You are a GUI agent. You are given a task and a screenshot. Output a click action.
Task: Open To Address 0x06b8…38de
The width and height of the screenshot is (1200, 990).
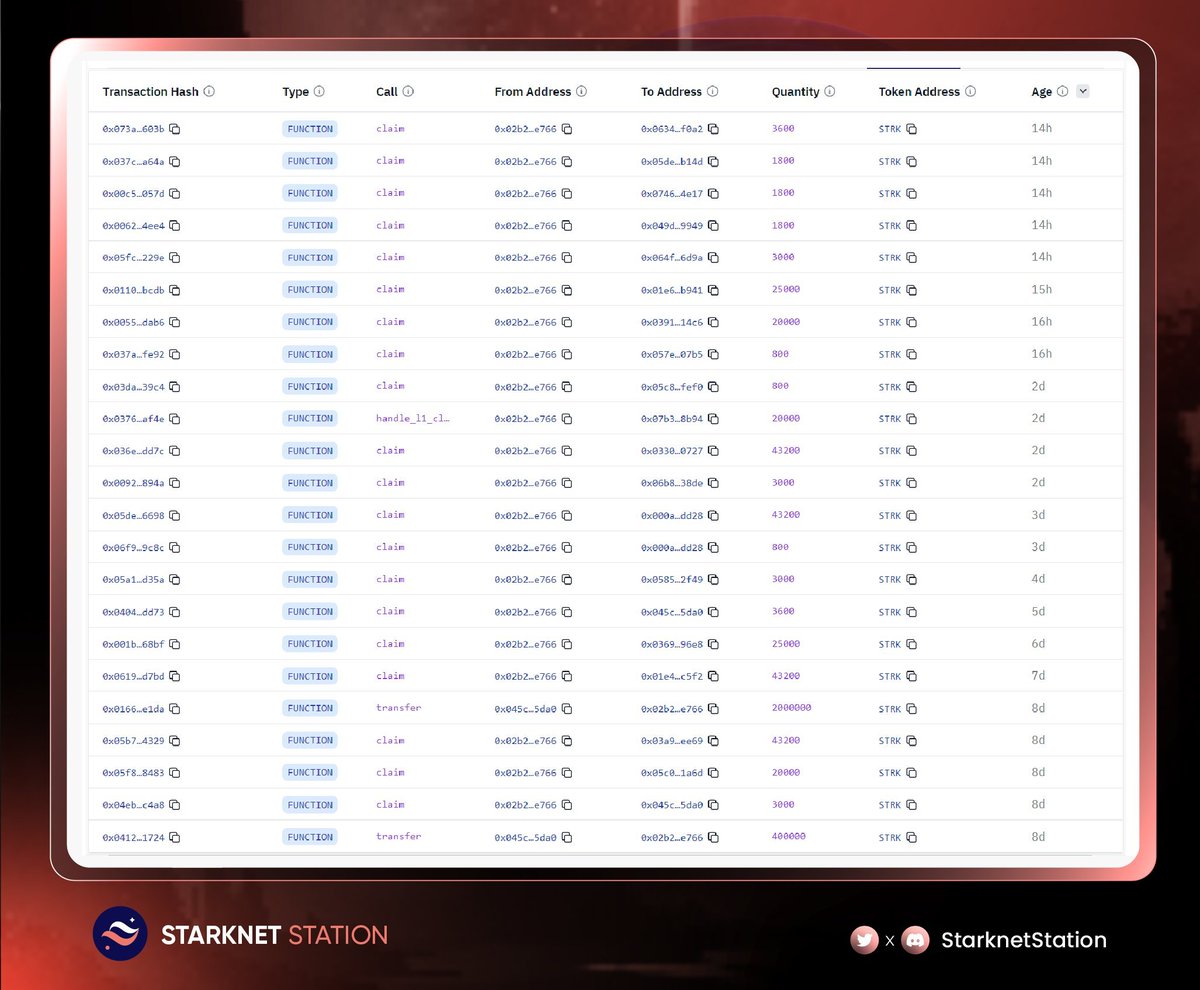coord(672,483)
